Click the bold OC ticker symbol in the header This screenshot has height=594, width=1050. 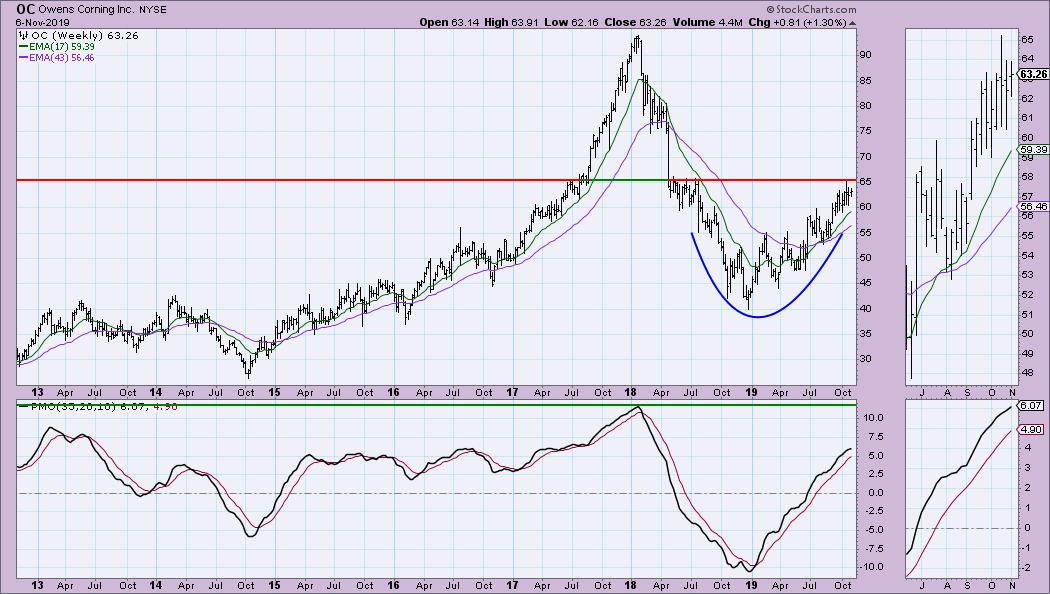point(26,9)
